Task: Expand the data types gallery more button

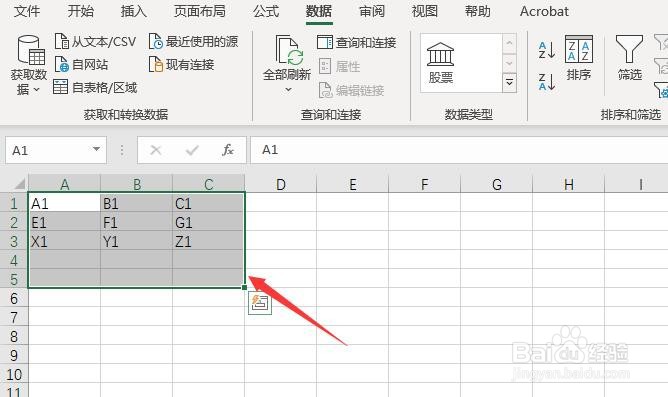Action: [510, 83]
